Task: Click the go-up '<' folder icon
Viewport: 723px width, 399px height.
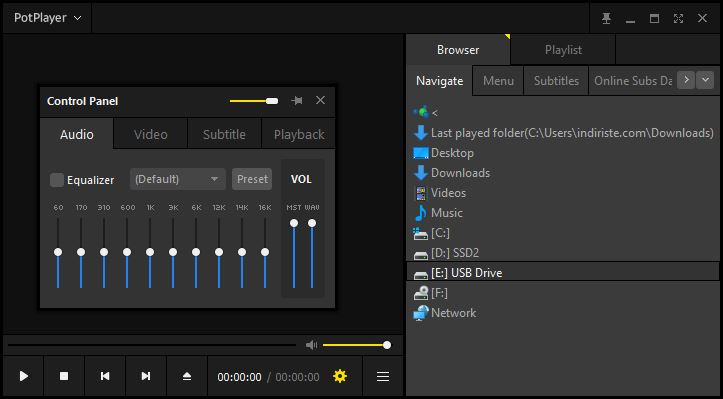Action: click(x=421, y=112)
